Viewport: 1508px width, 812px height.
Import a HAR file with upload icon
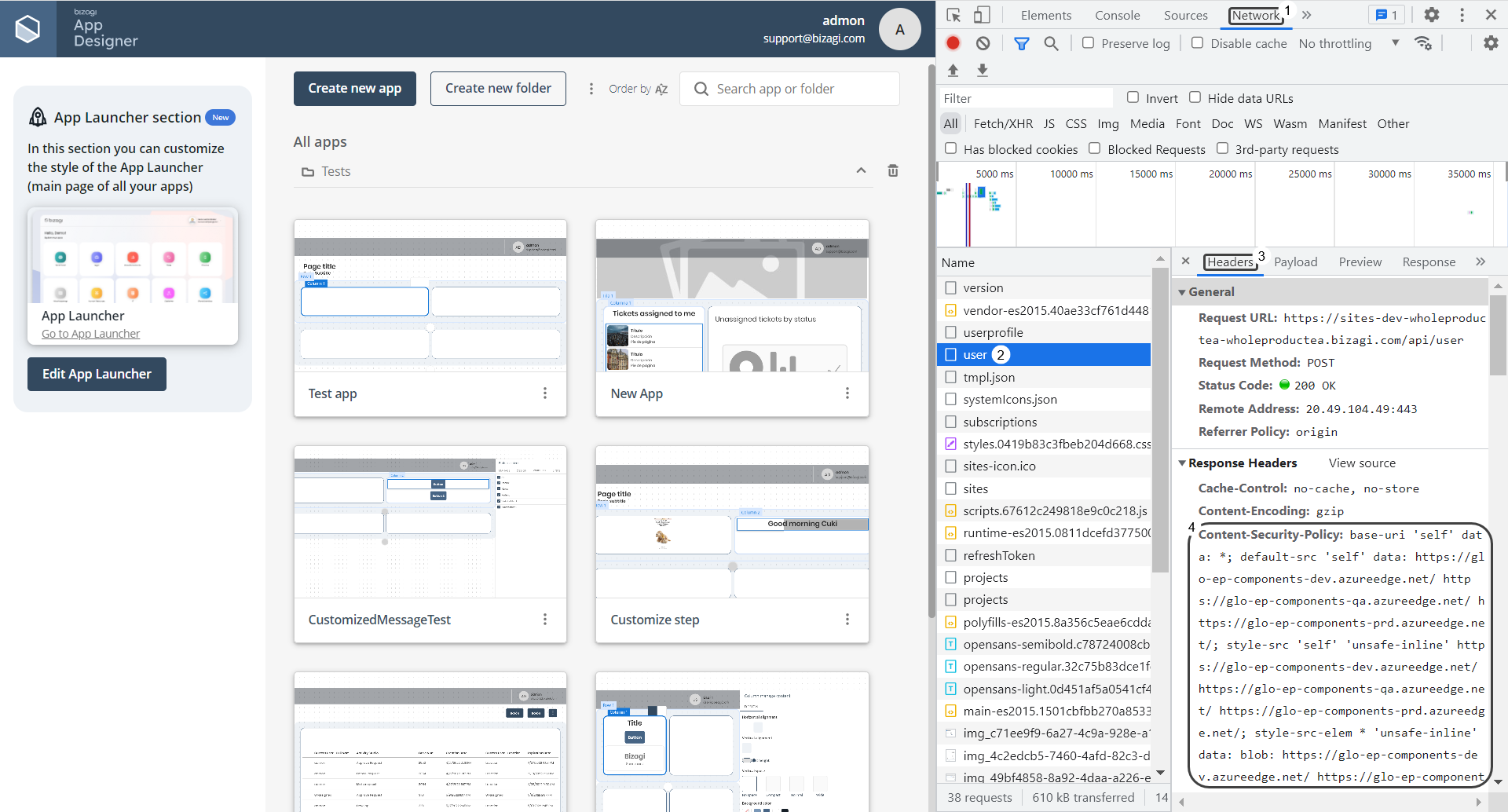pos(953,70)
